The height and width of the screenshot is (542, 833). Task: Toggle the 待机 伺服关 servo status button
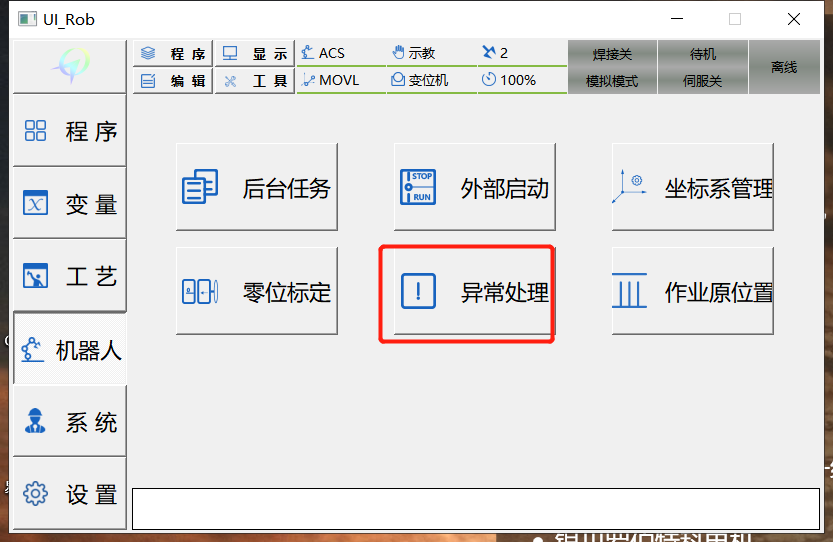click(702, 67)
